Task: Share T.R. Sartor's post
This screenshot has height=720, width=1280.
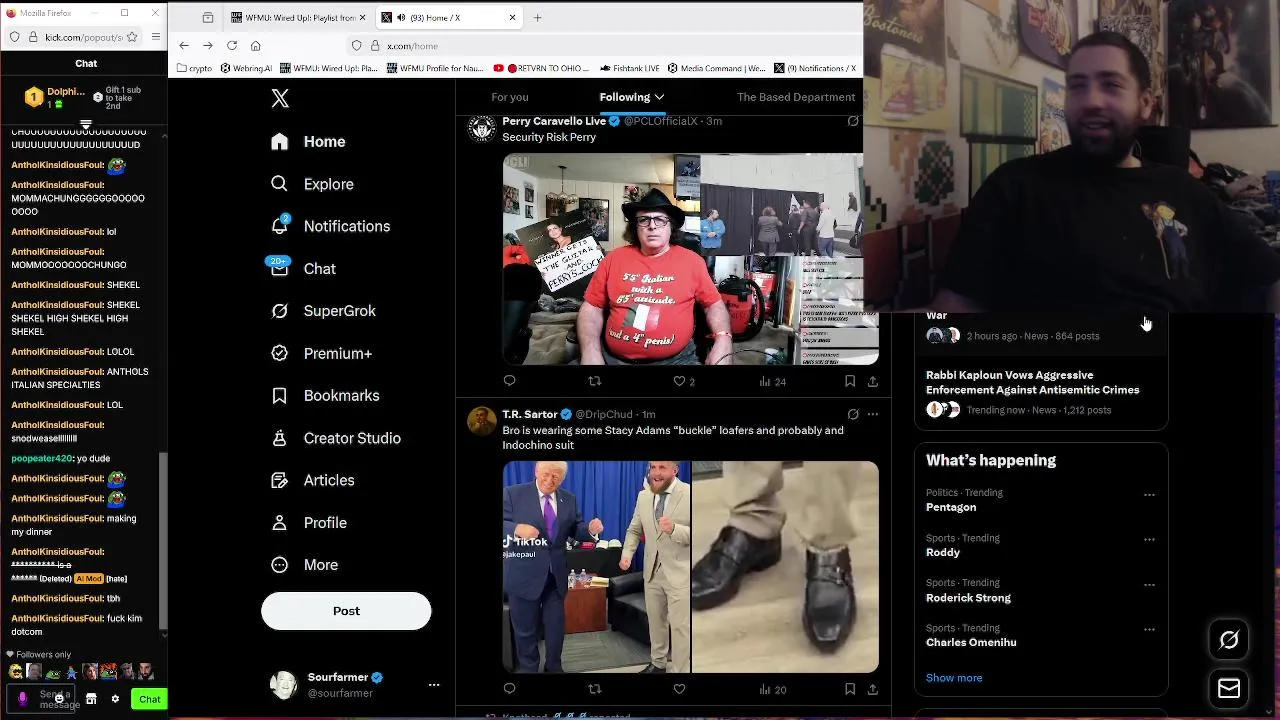Action: (x=873, y=689)
